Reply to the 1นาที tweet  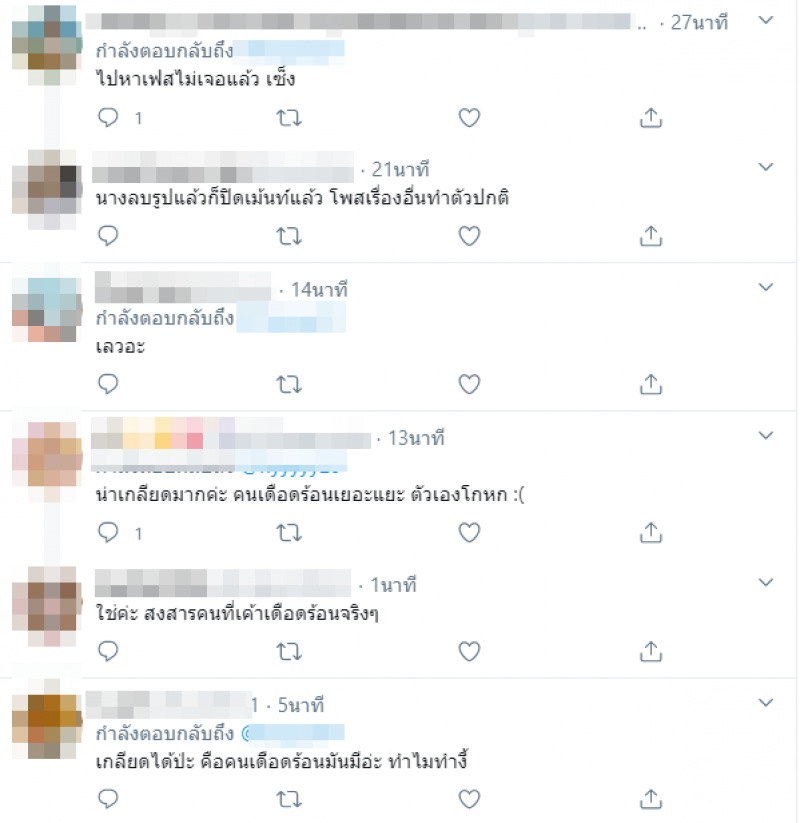pos(108,651)
